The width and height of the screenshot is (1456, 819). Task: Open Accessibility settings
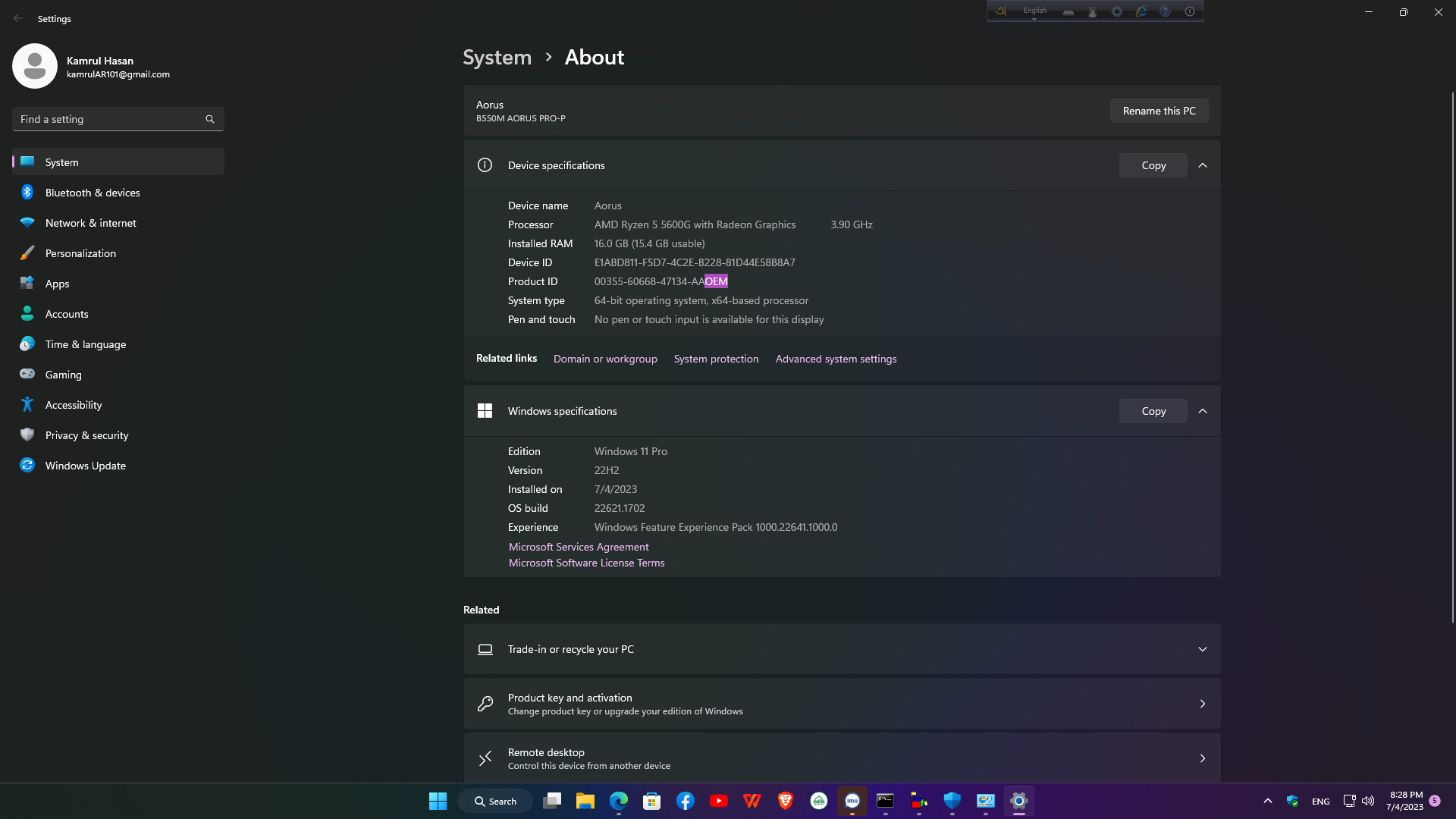click(x=73, y=405)
